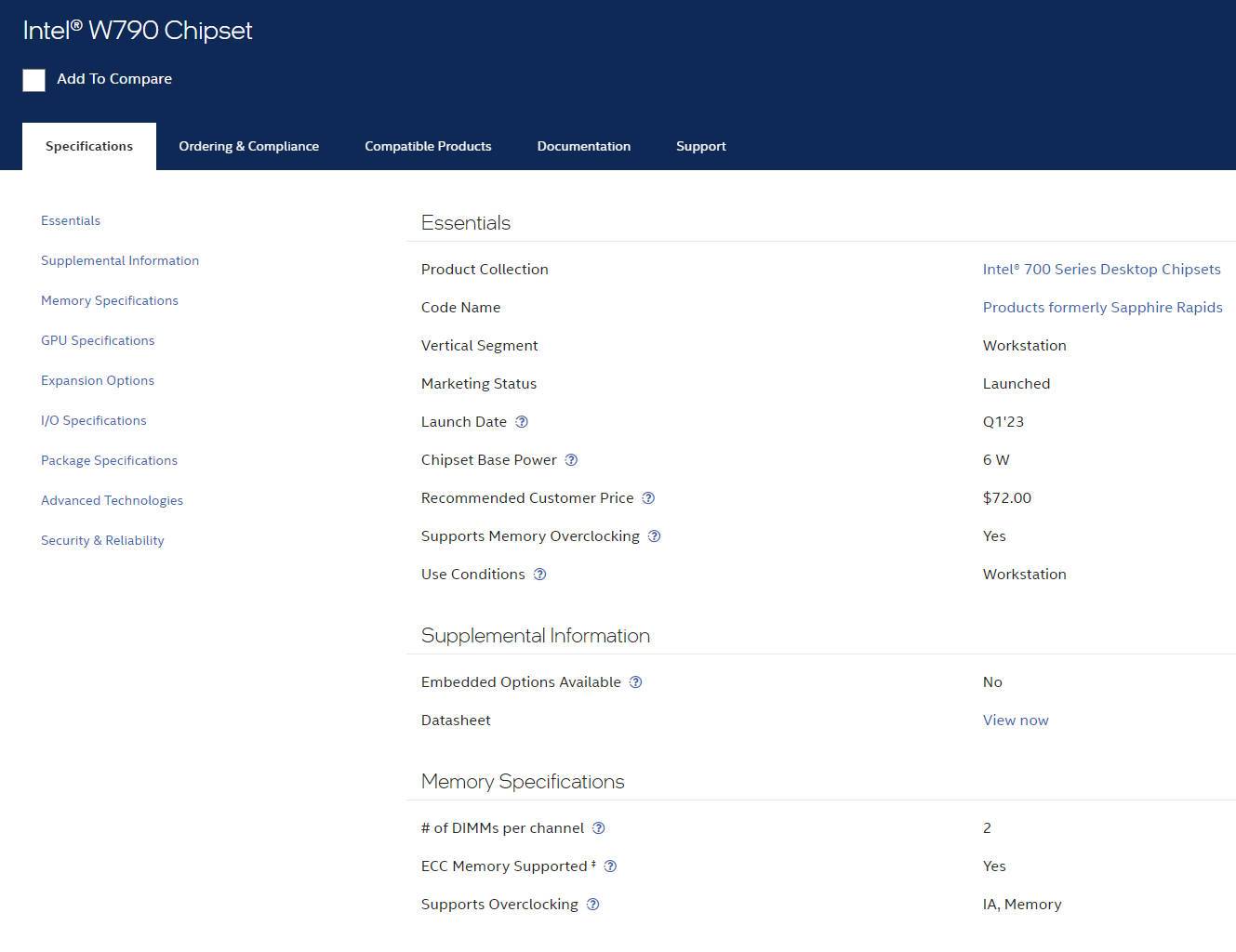
Task: Open Recommended Customer Price info icon
Action: (648, 498)
